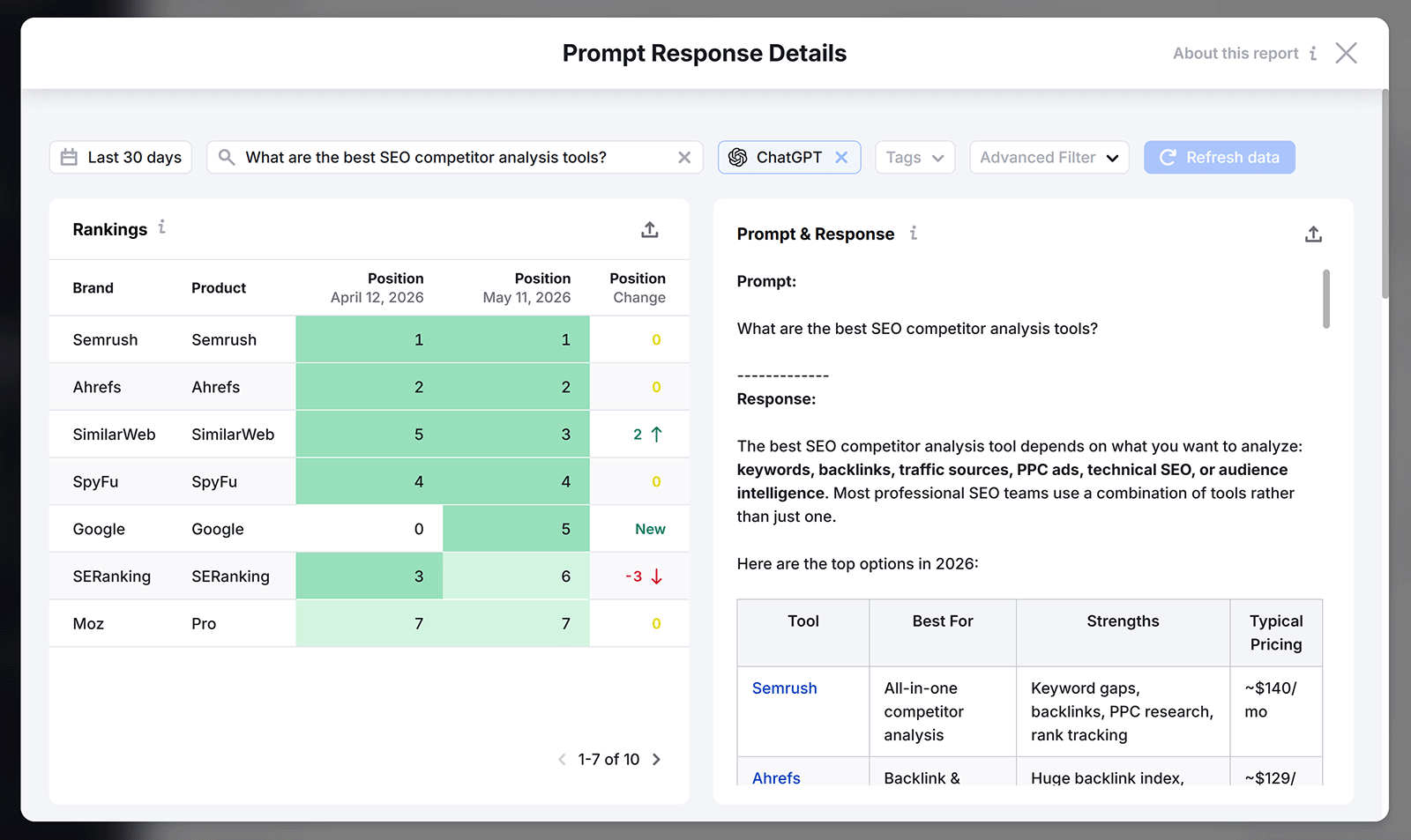Click SimilarWeb's May 11 position 3 cell
1411x840 pixels.
point(516,435)
